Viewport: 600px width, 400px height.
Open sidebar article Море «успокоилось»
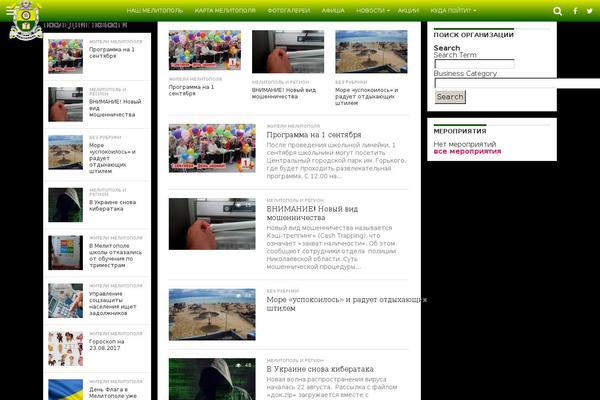[x=112, y=158]
